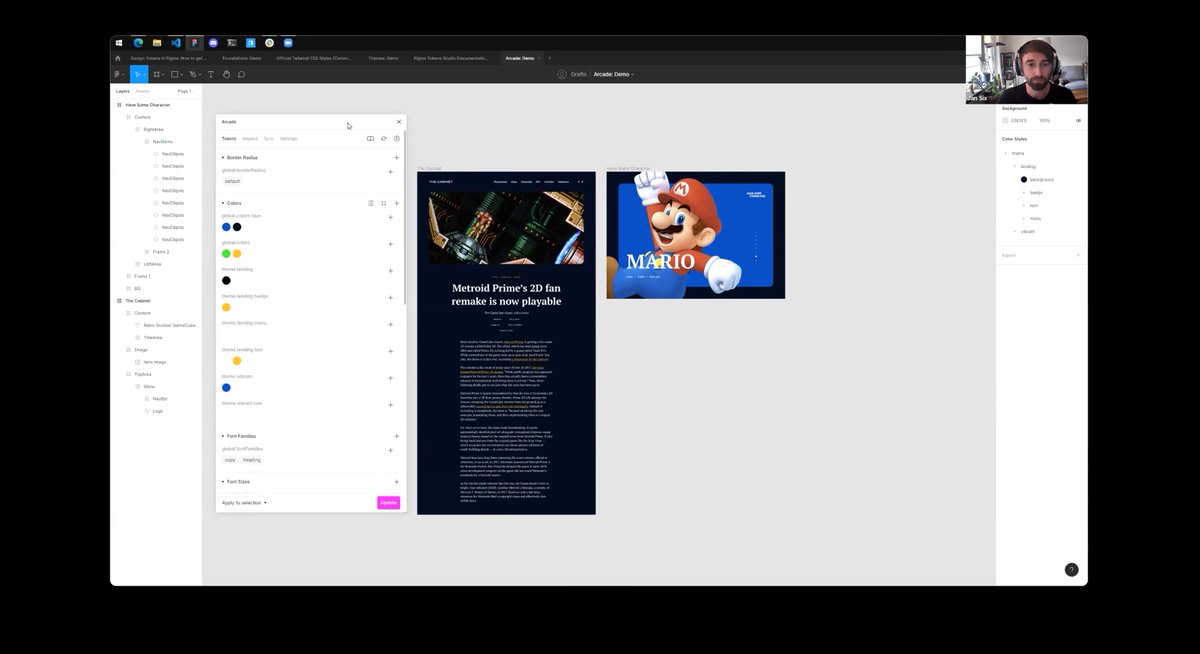Add token to theme.landing.badge group
Screen dimensions: 1200x654
[x=390, y=297]
